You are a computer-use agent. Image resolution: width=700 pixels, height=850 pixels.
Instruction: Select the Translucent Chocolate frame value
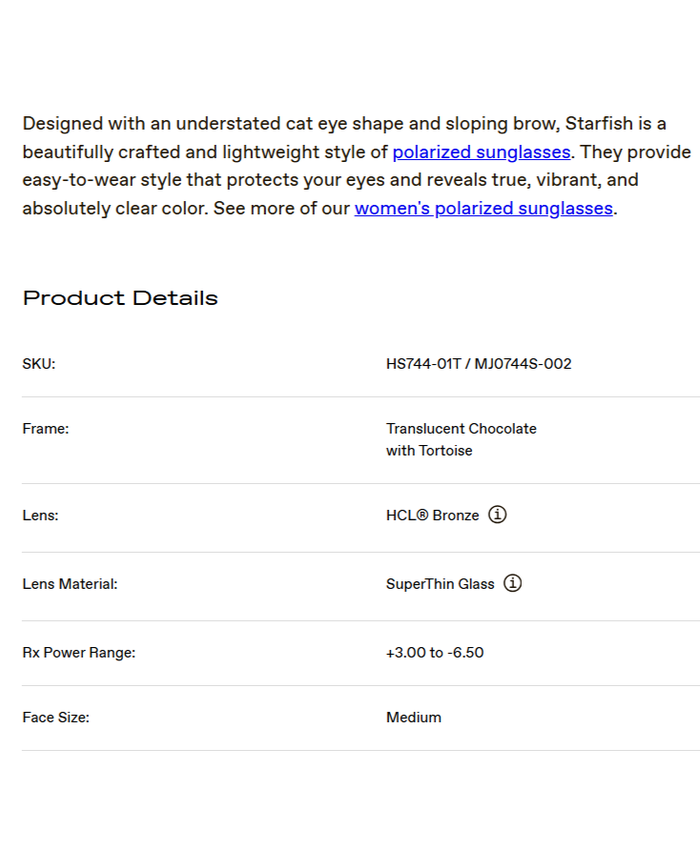coord(461,429)
